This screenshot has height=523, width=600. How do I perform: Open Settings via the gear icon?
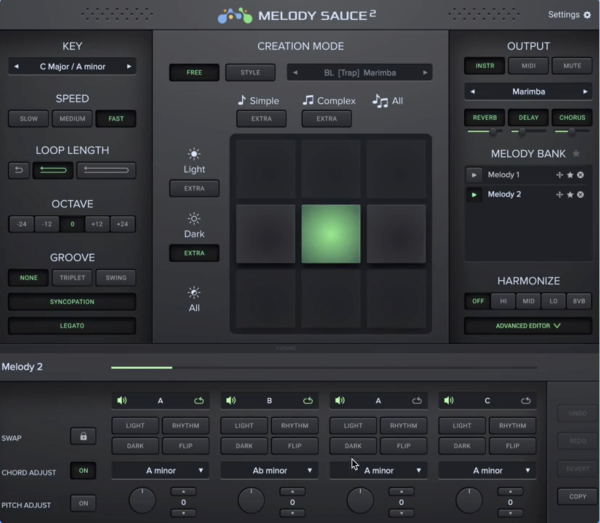587,15
